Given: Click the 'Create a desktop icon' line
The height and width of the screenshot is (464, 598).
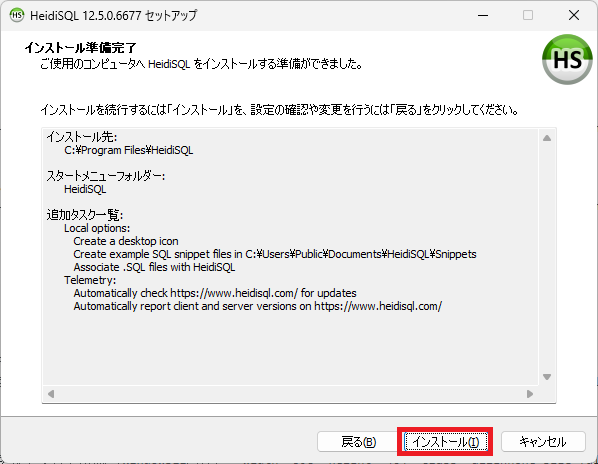Looking at the screenshot, I should [126, 241].
